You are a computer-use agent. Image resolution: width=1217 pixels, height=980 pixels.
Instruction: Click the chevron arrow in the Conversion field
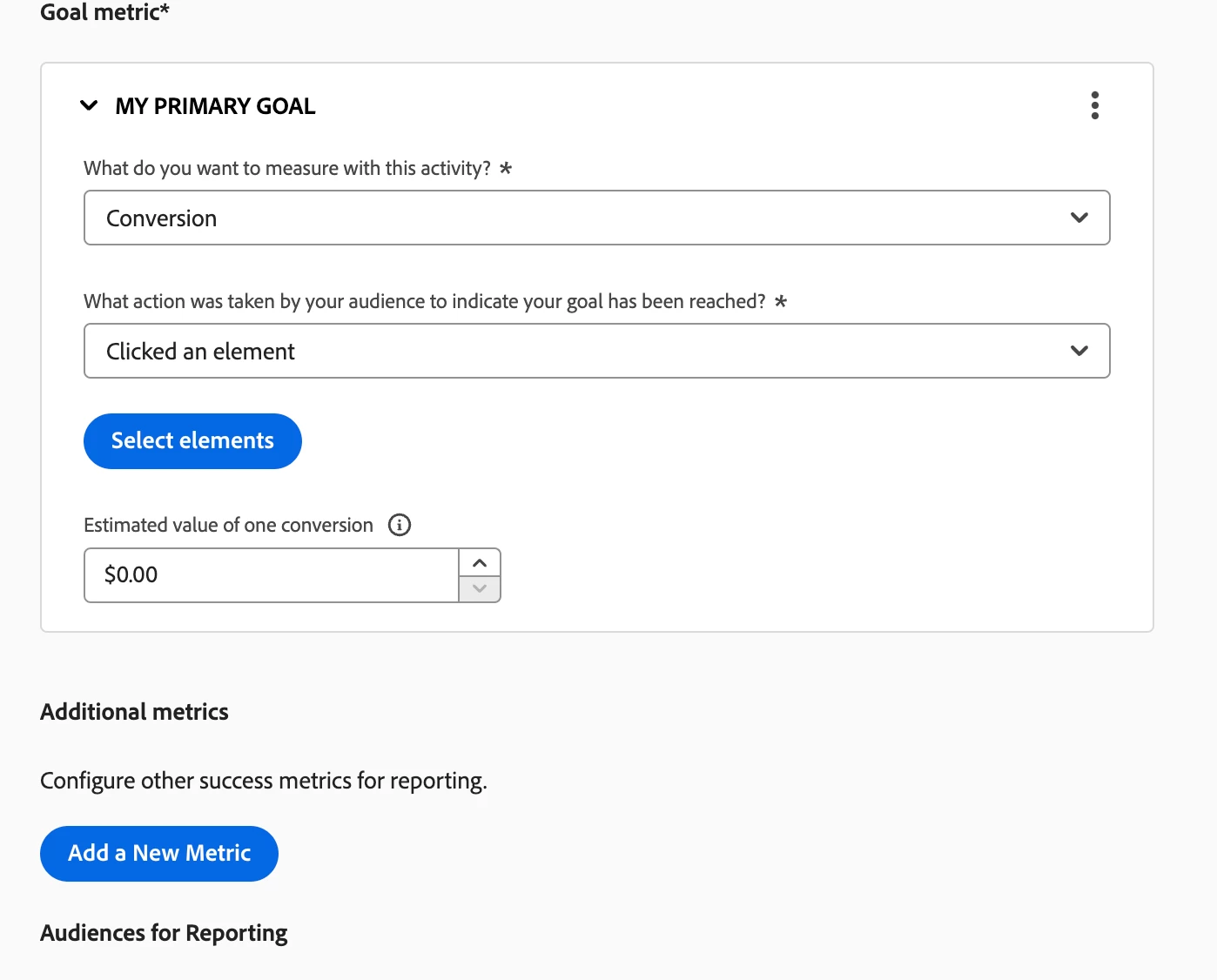pos(1079,218)
